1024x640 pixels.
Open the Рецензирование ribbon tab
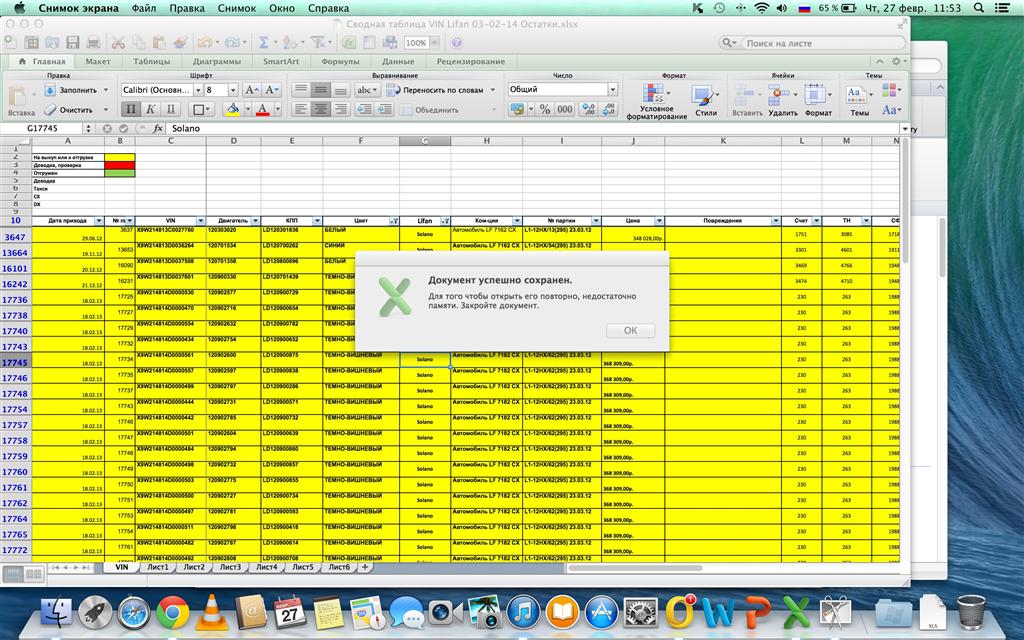click(471, 61)
